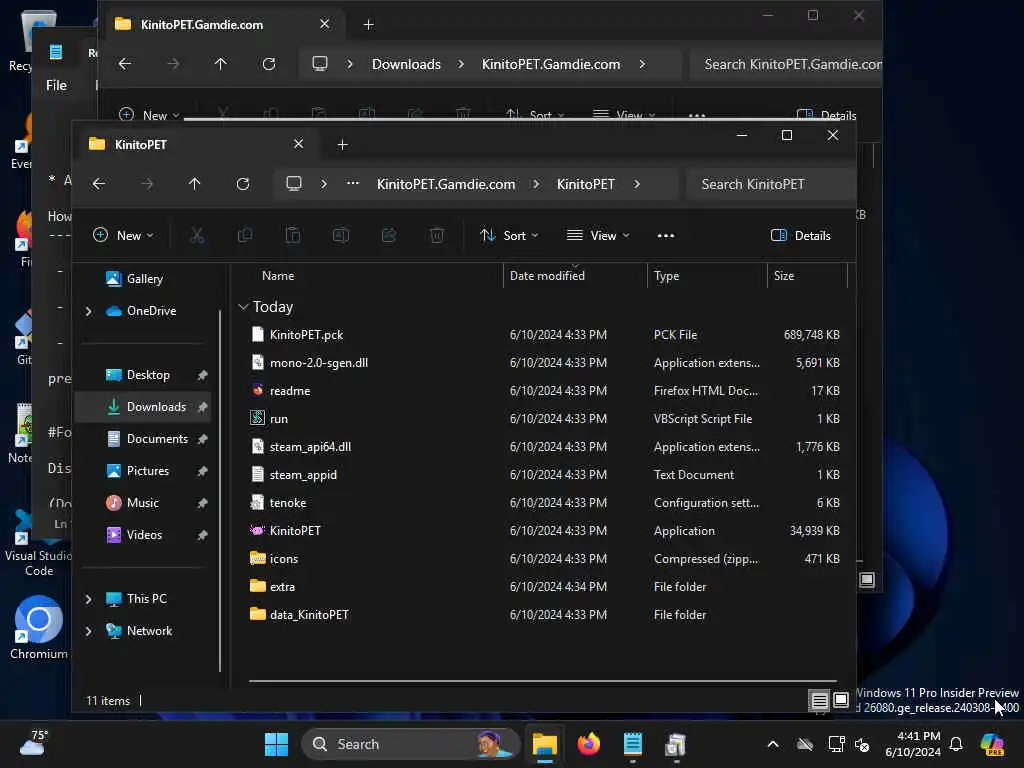Click the Paste icon in KinitoPET toolbar
Screen dimensions: 1024x768
click(293, 235)
